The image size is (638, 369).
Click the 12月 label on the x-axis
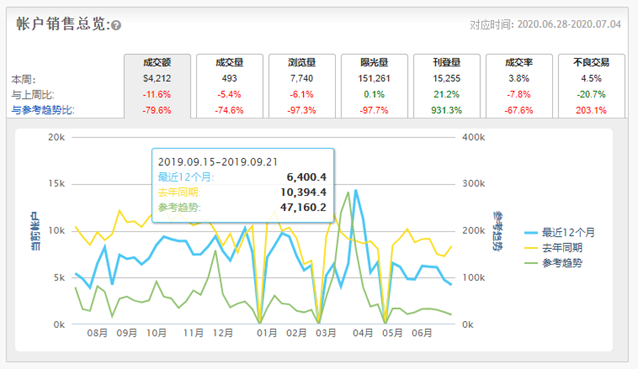point(223,333)
